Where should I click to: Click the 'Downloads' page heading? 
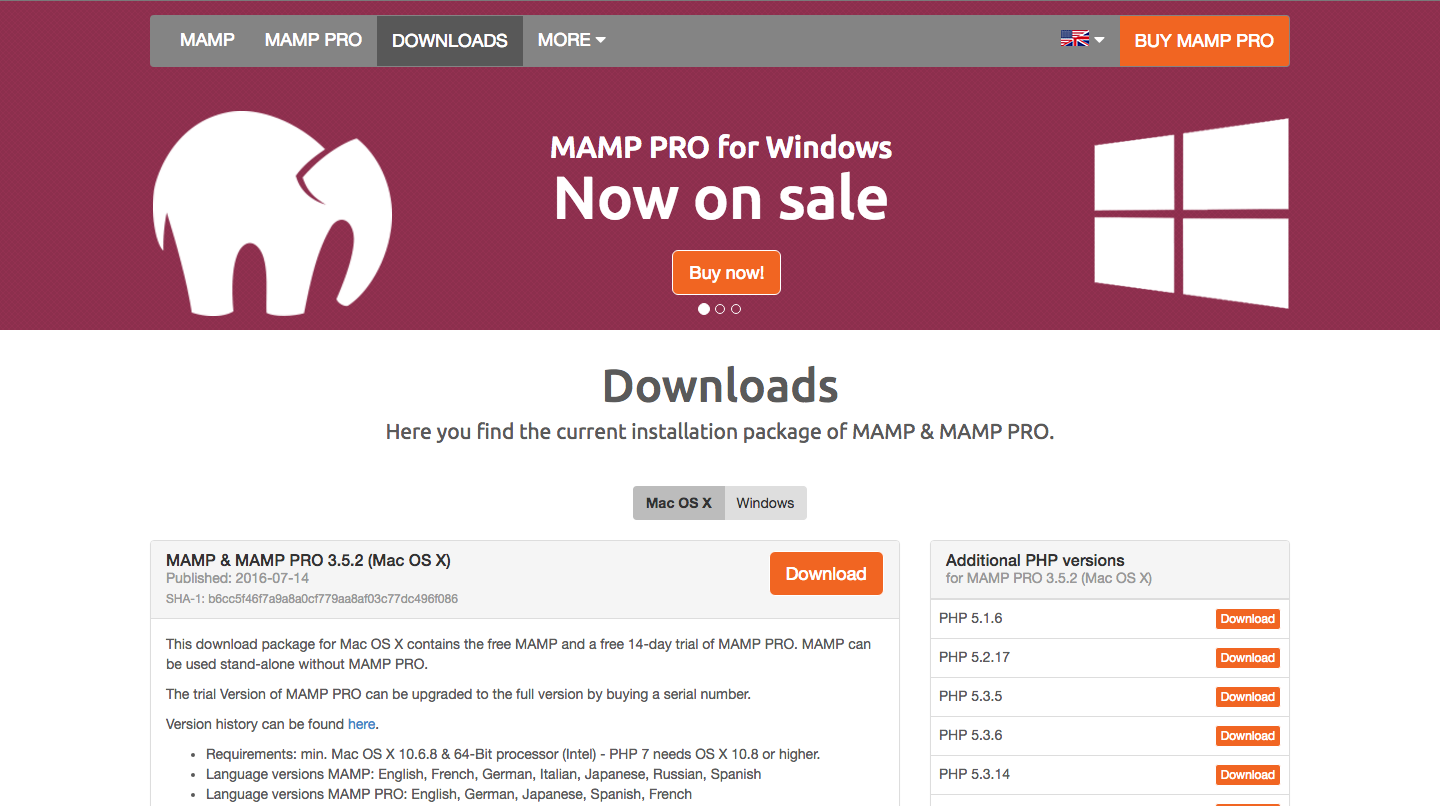tap(720, 386)
